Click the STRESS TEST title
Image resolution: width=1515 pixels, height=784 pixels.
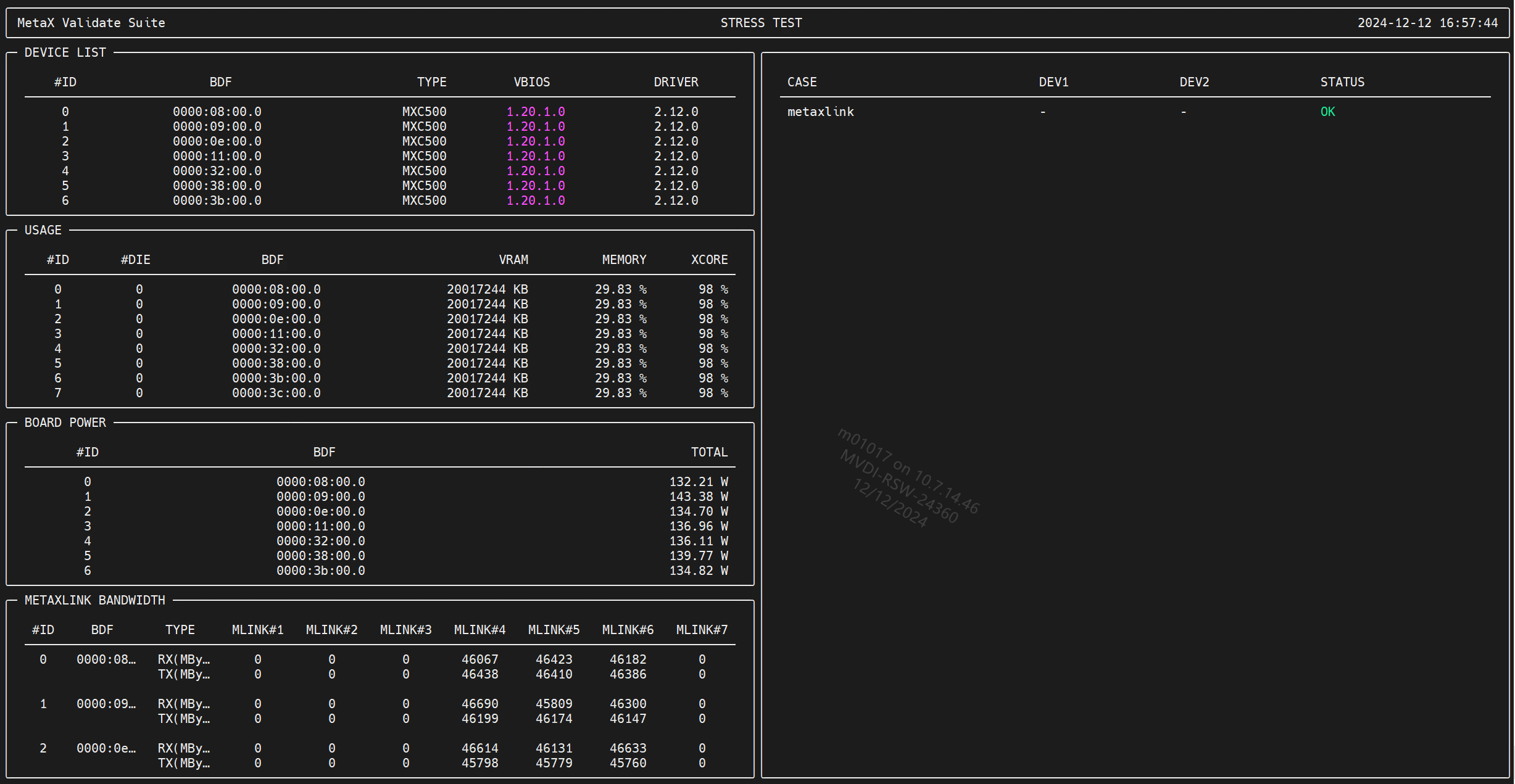tap(761, 23)
